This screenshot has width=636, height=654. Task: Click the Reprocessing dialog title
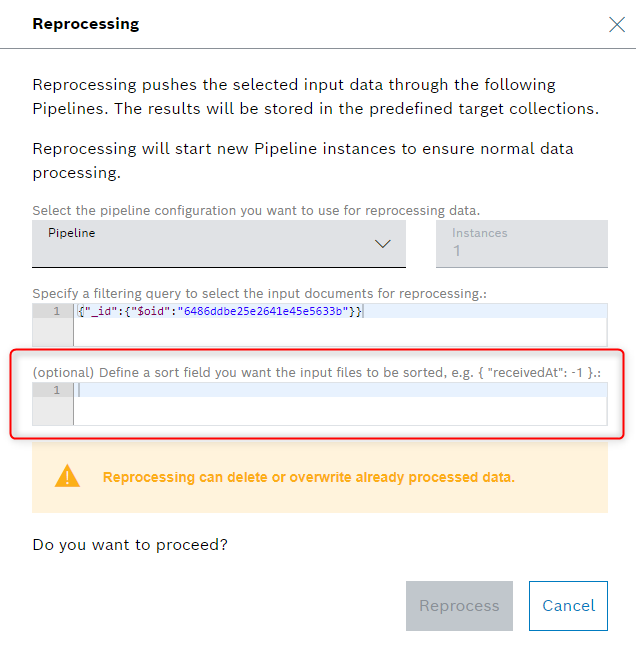pyautogui.click(x=86, y=24)
